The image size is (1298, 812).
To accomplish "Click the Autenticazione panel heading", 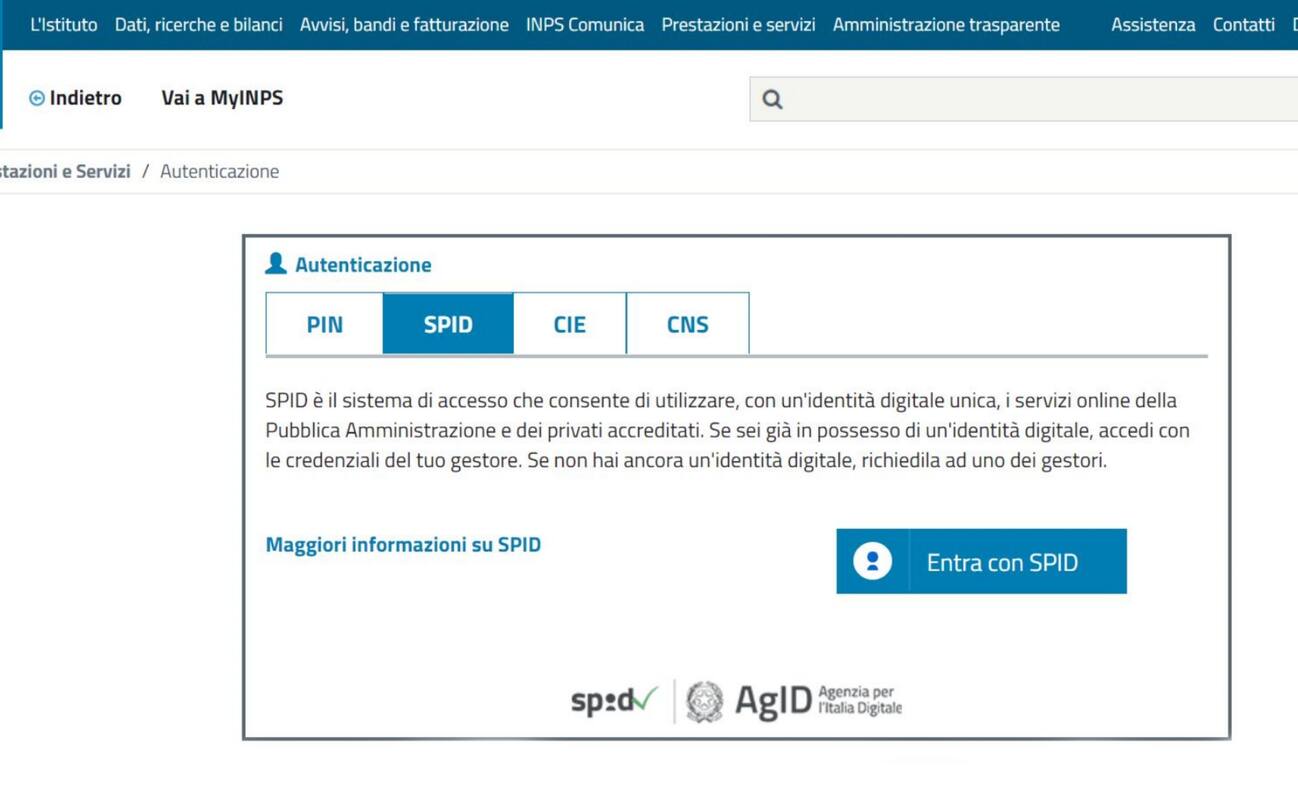I will tap(363, 265).
